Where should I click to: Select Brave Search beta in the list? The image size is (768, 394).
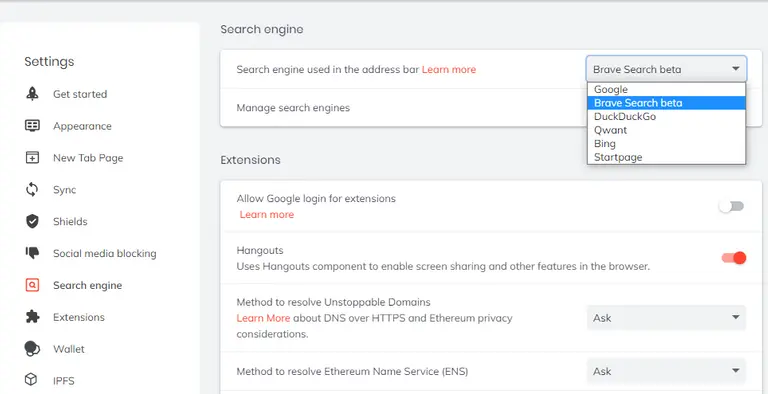[666, 103]
